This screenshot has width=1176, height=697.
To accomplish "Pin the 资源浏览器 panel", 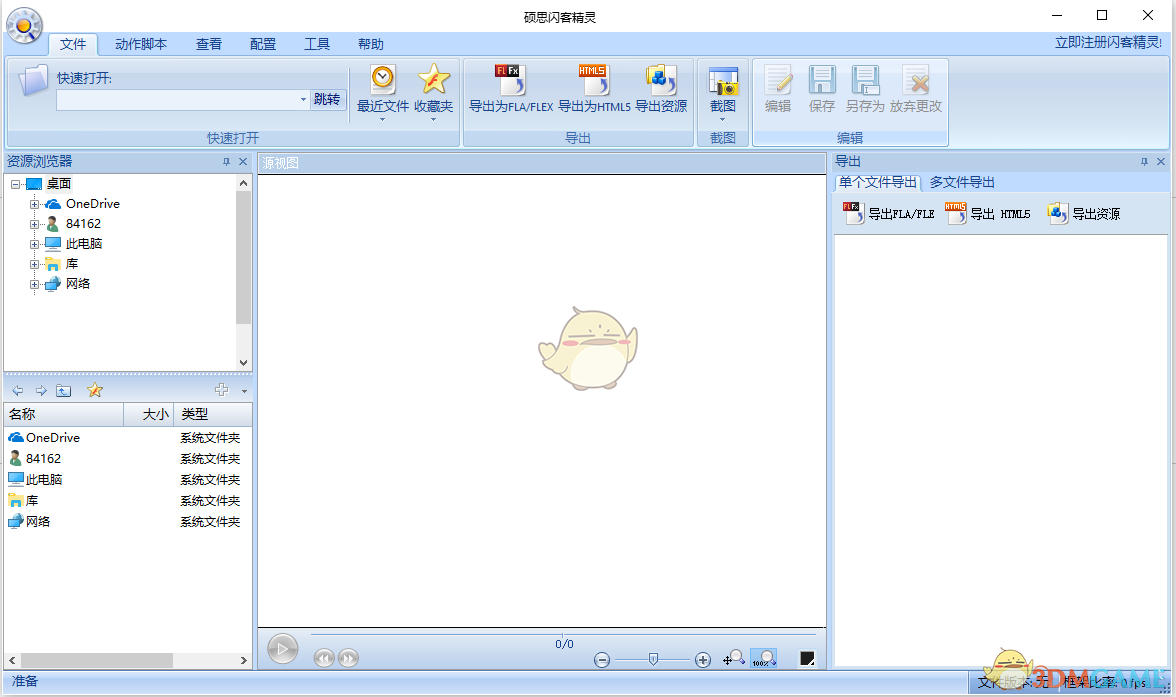I will [x=226, y=162].
